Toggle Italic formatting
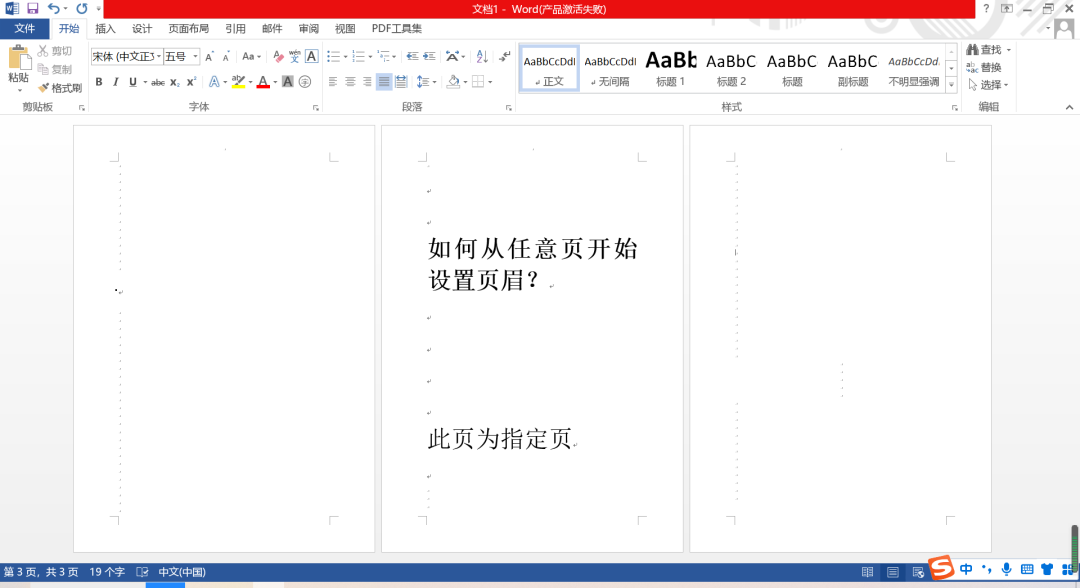 click(116, 82)
